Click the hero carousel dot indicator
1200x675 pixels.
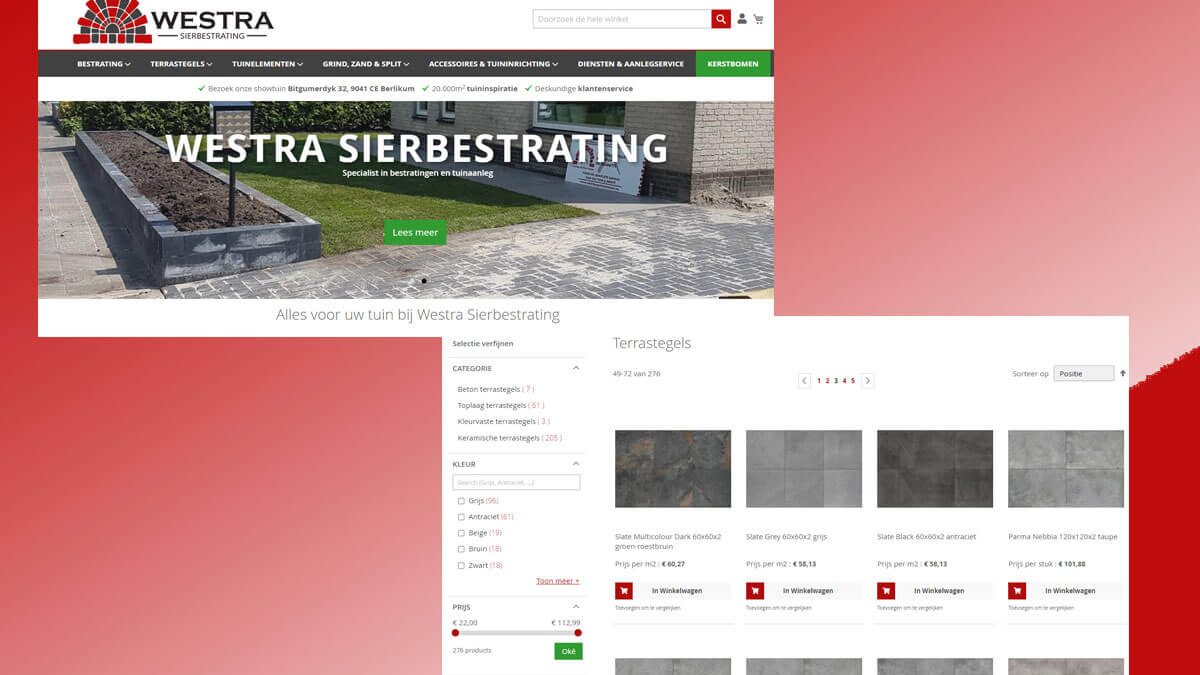pos(424,281)
